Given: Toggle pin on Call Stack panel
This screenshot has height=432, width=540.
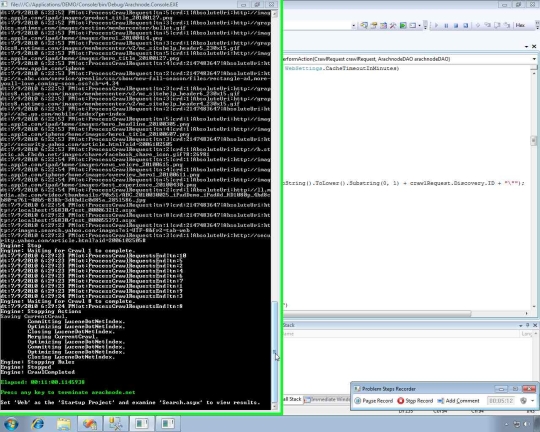Looking at the screenshot, I should (x=527, y=325).
